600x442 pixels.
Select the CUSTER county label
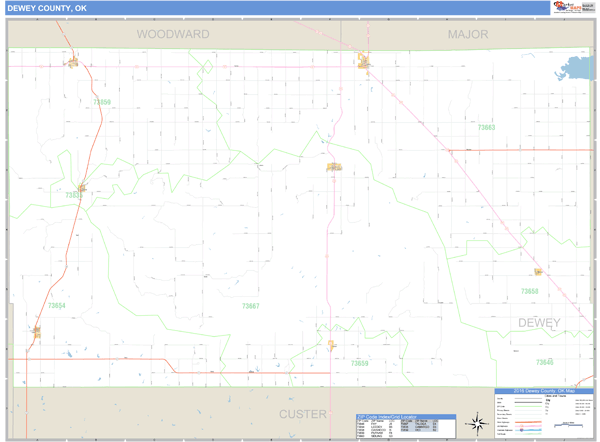(302, 414)
